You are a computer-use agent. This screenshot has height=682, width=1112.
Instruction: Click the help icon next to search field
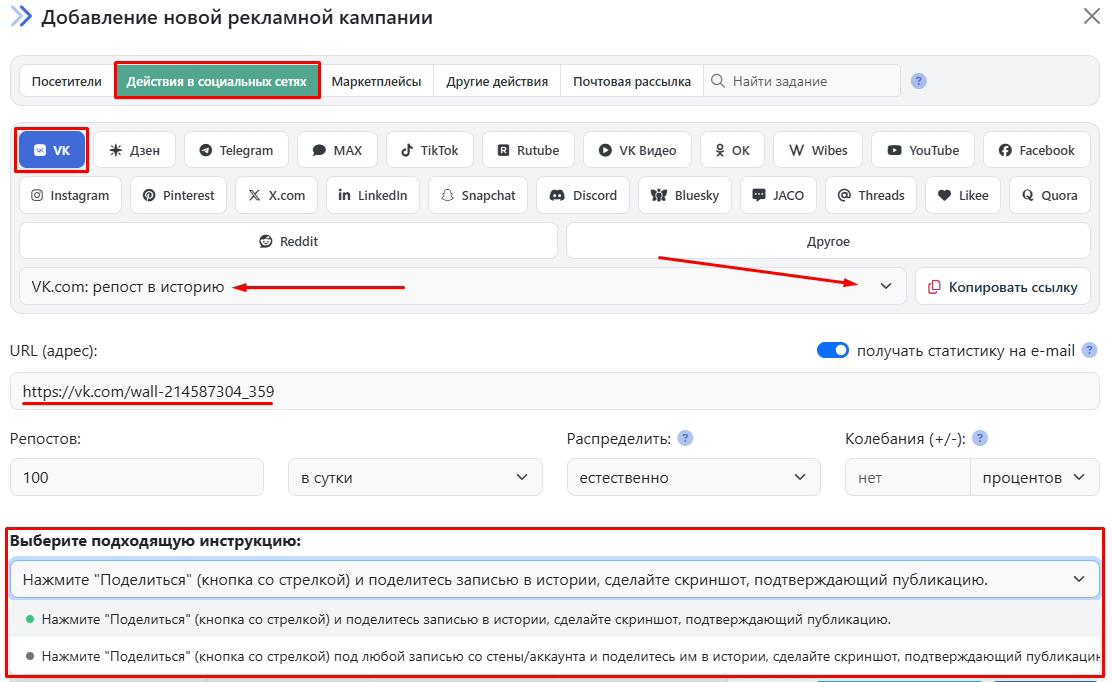pyautogui.click(x=918, y=81)
